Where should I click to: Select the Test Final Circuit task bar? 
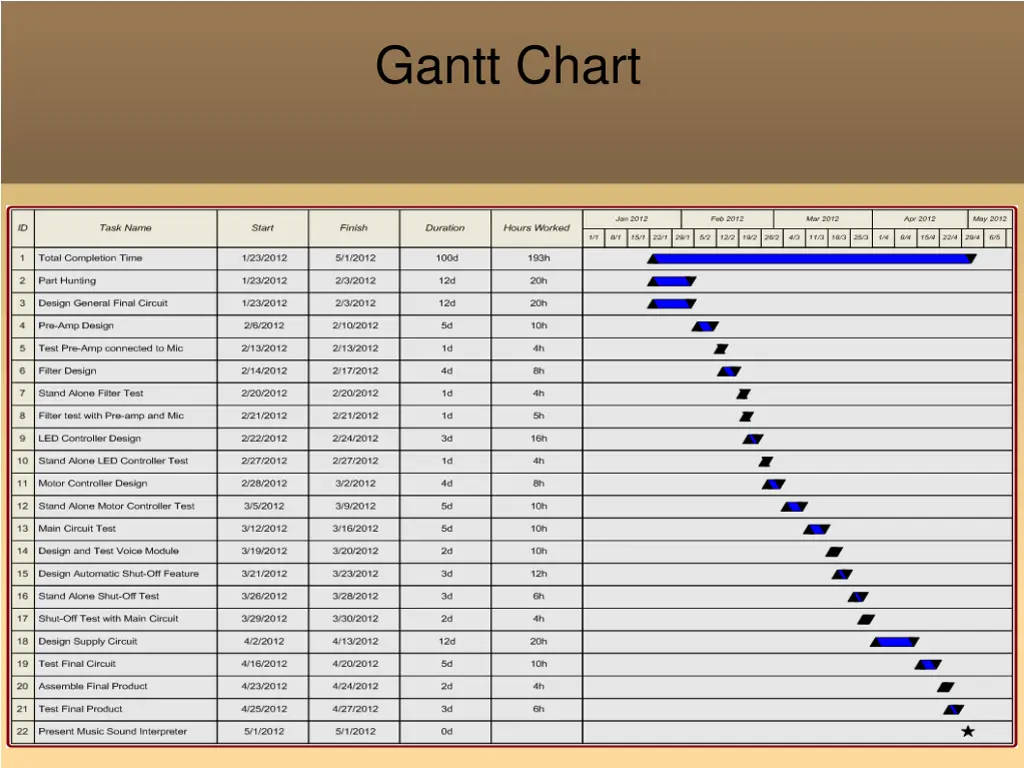(928, 665)
